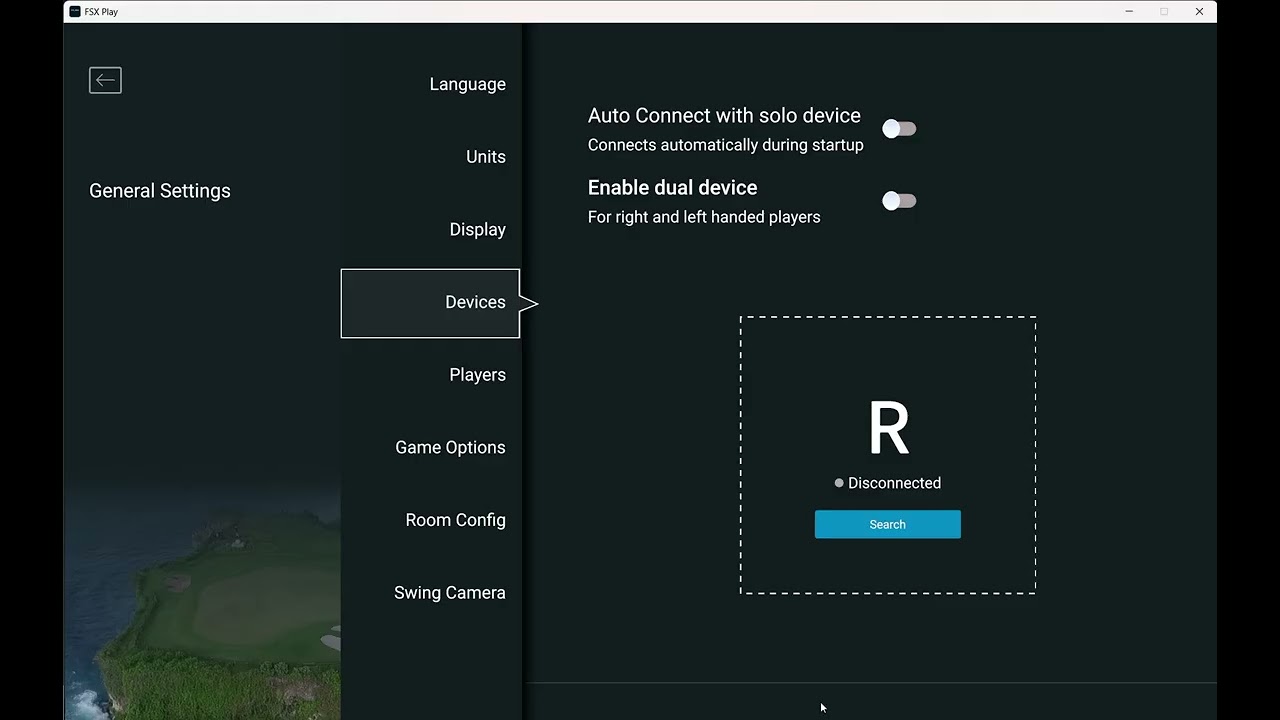Open the Players settings tab
This screenshot has height=720, width=1280.
(477, 375)
